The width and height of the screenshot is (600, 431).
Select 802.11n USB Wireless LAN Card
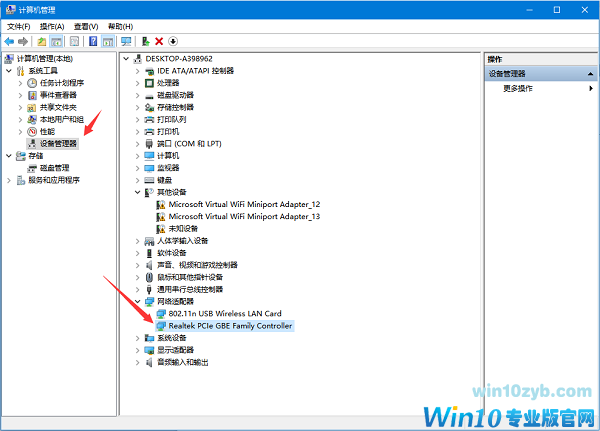tap(225, 314)
